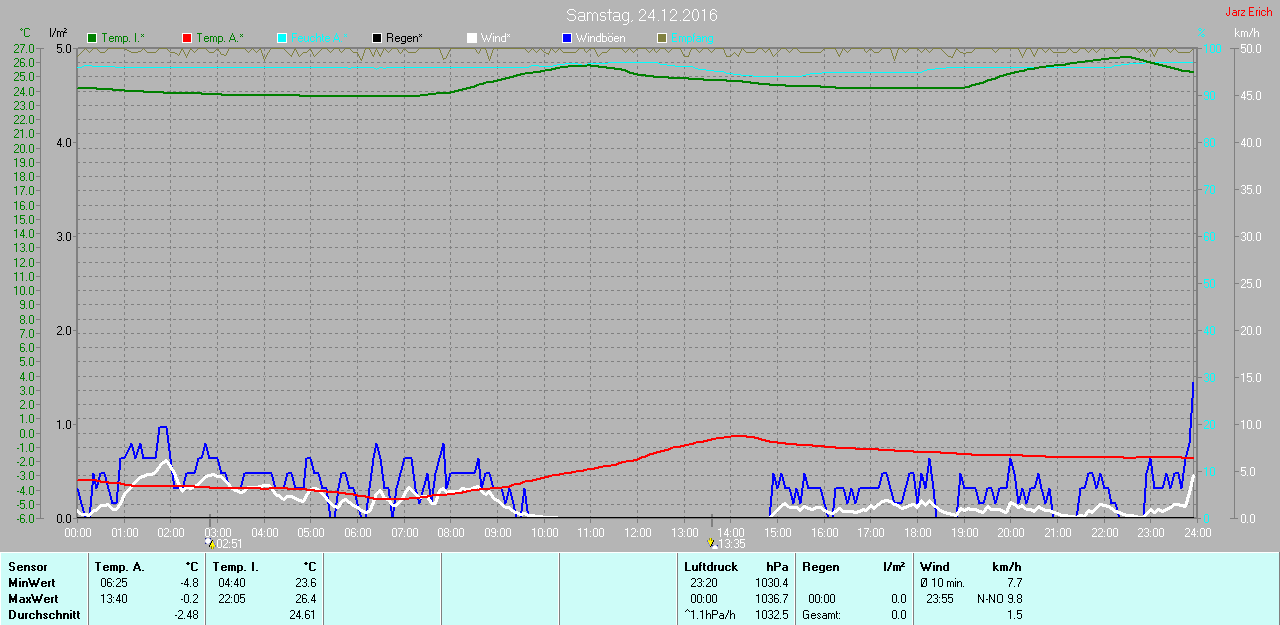1280x625 pixels.
Task: Click the Luftdruck column header
Action: [x=711, y=567]
